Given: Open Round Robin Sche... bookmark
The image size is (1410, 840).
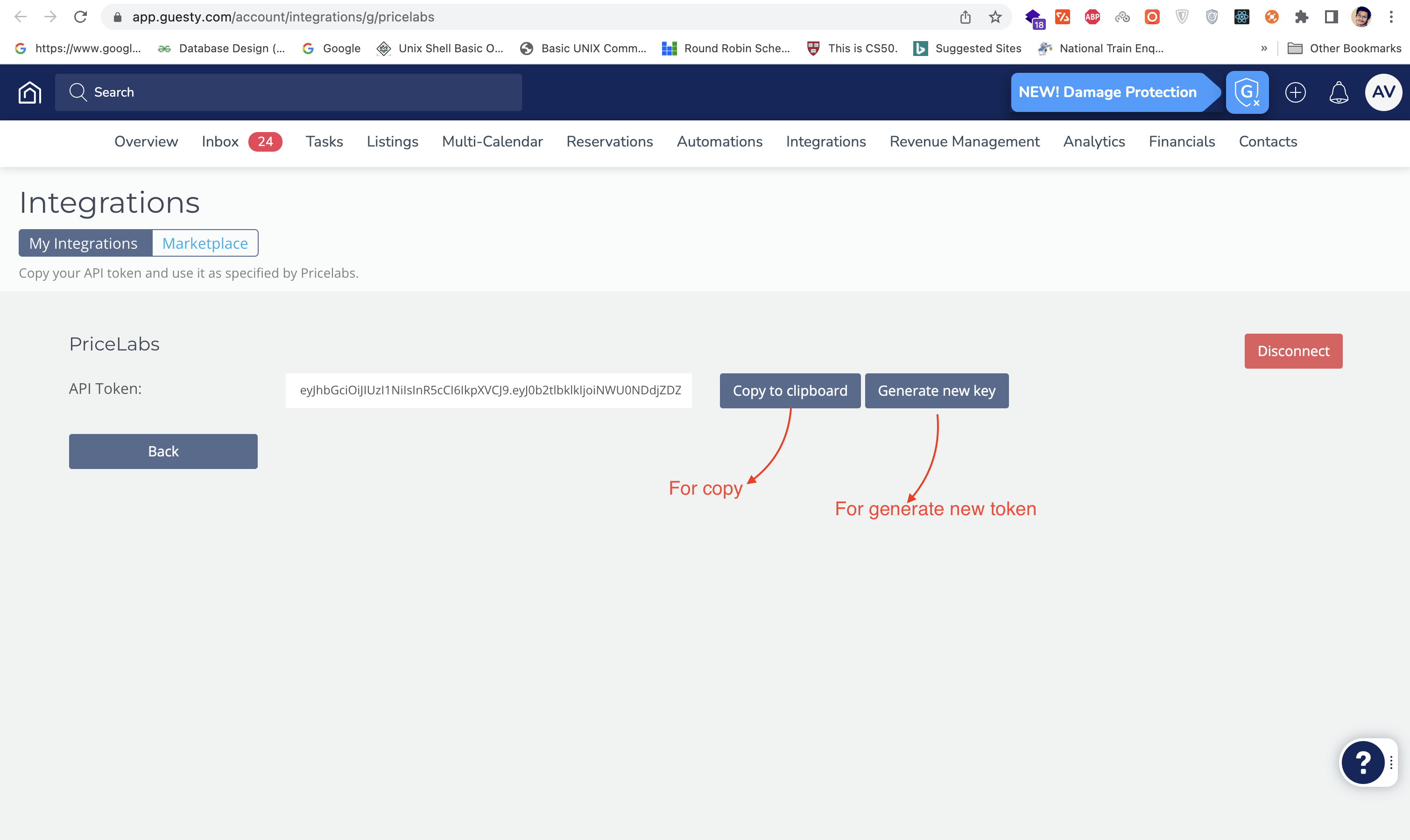Looking at the screenshot, I should [x=726, y=49].
